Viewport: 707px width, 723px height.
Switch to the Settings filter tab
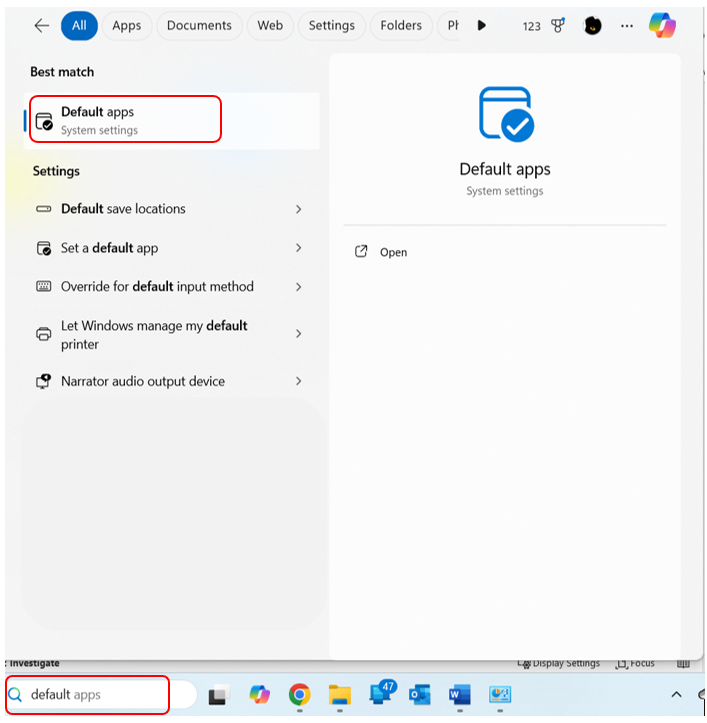click(x=332, y=25)
